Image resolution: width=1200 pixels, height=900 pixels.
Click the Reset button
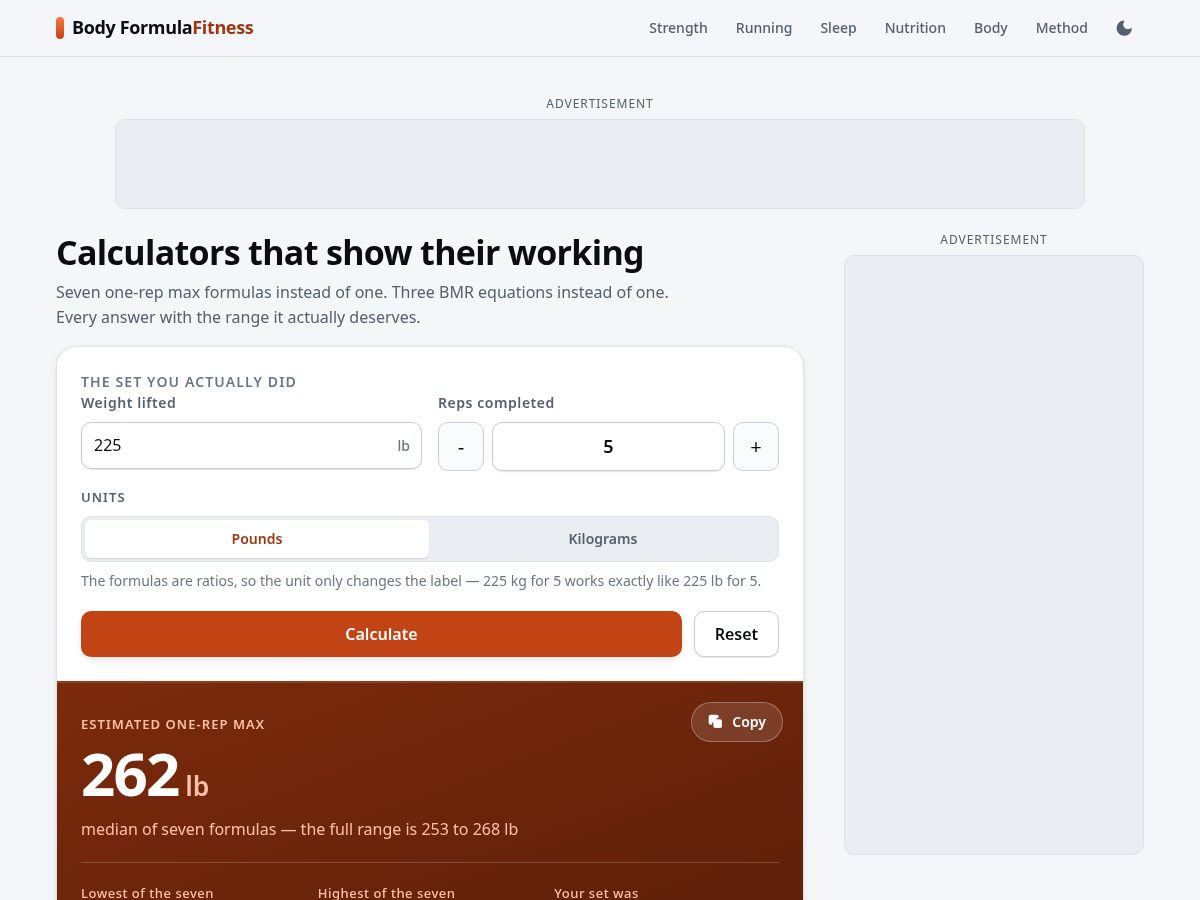tap(736, 634)
